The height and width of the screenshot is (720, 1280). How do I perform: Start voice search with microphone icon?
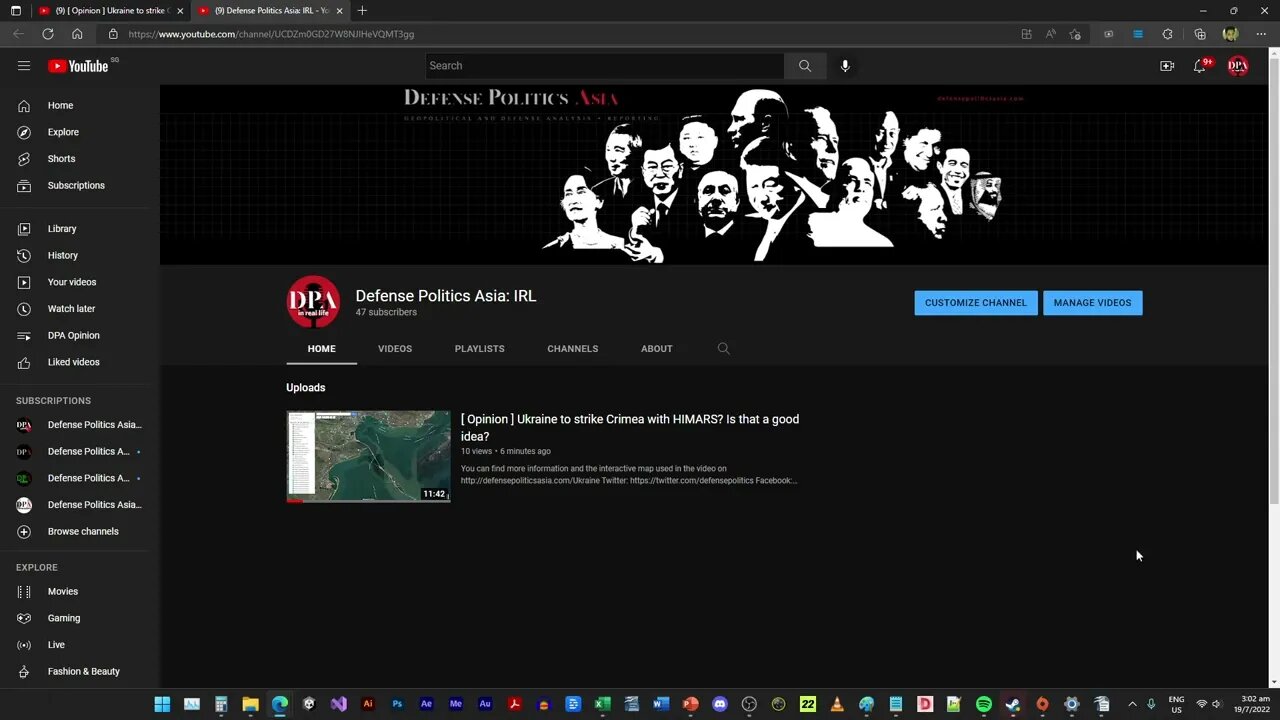point(845,66)
